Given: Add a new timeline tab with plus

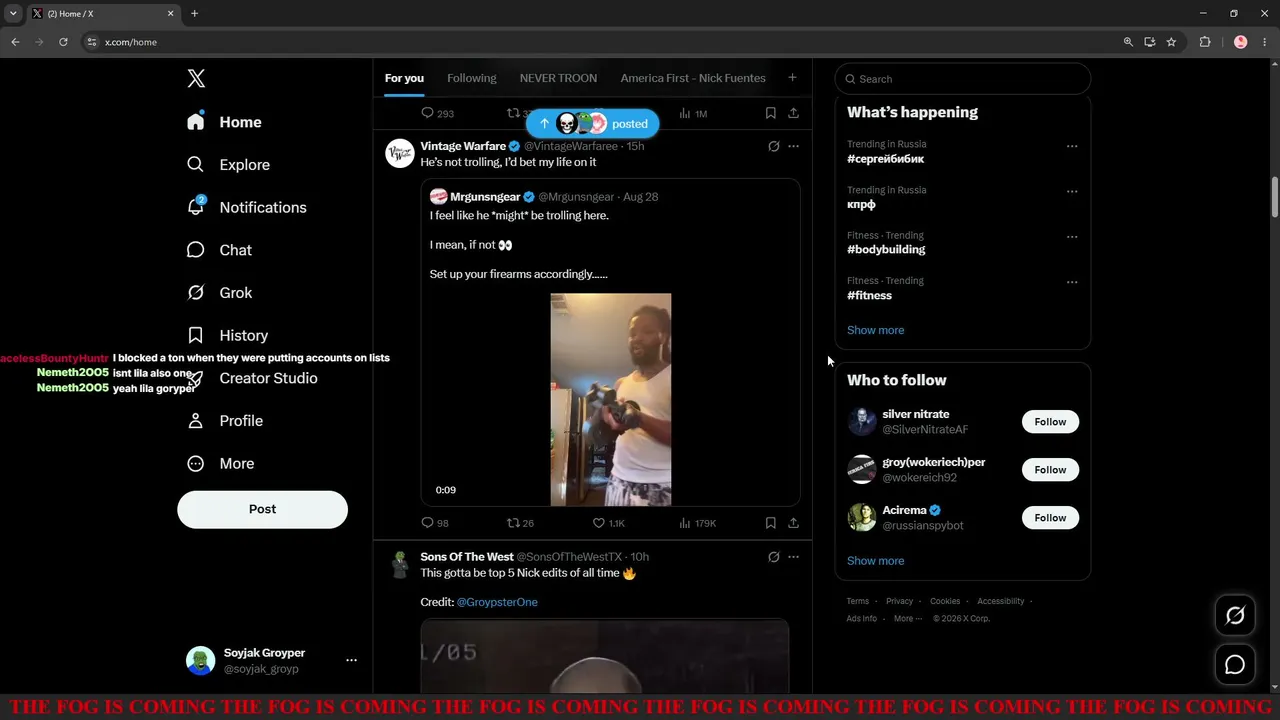Looking at the screenshot, I should tap(792, 78).
